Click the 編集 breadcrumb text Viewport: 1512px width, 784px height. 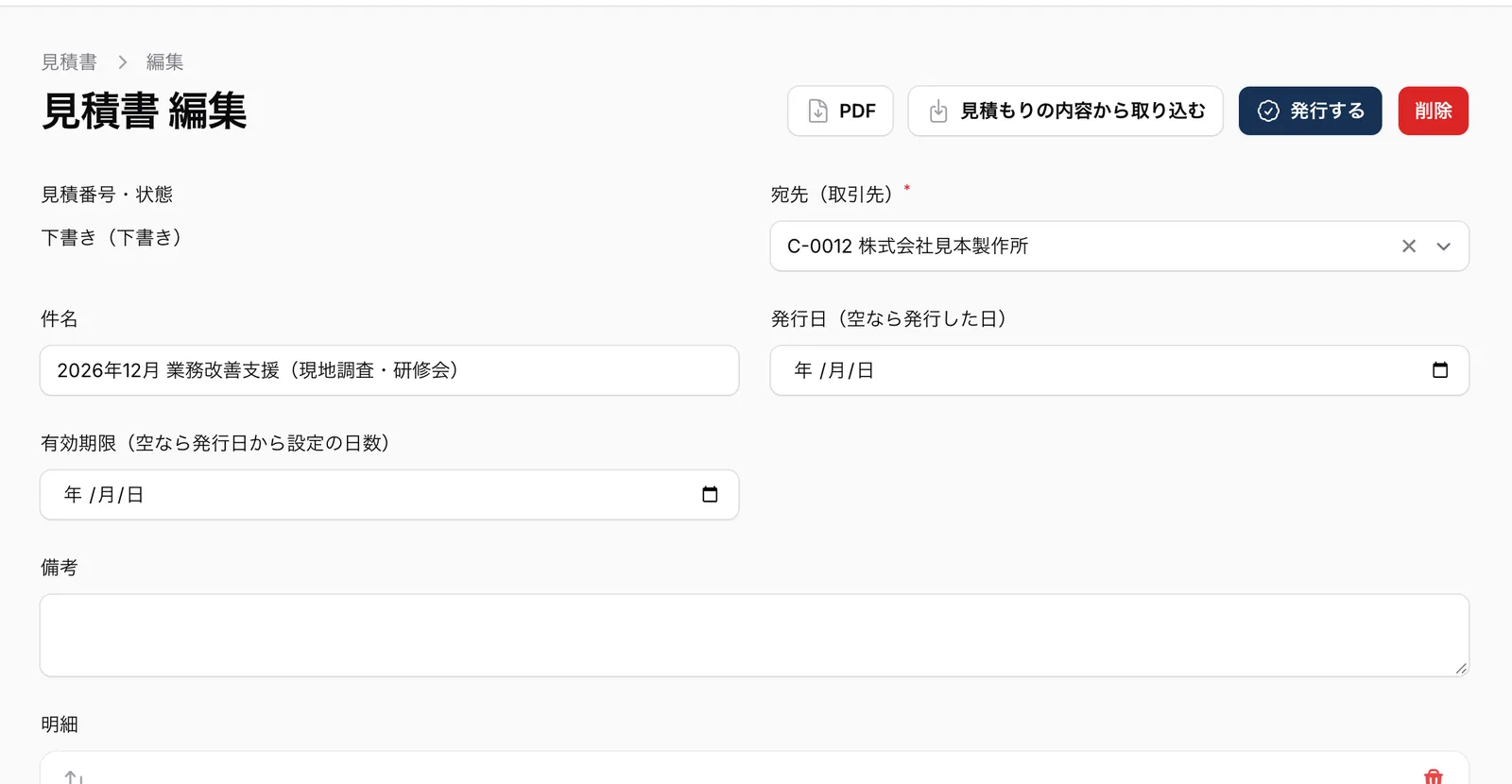point(164,62)
